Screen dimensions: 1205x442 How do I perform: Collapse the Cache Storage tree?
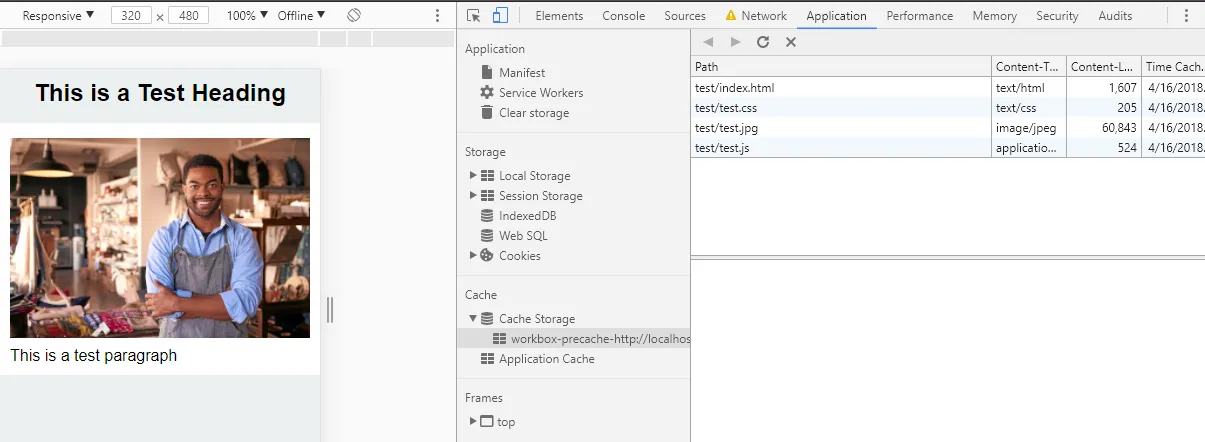coord(473,319)
